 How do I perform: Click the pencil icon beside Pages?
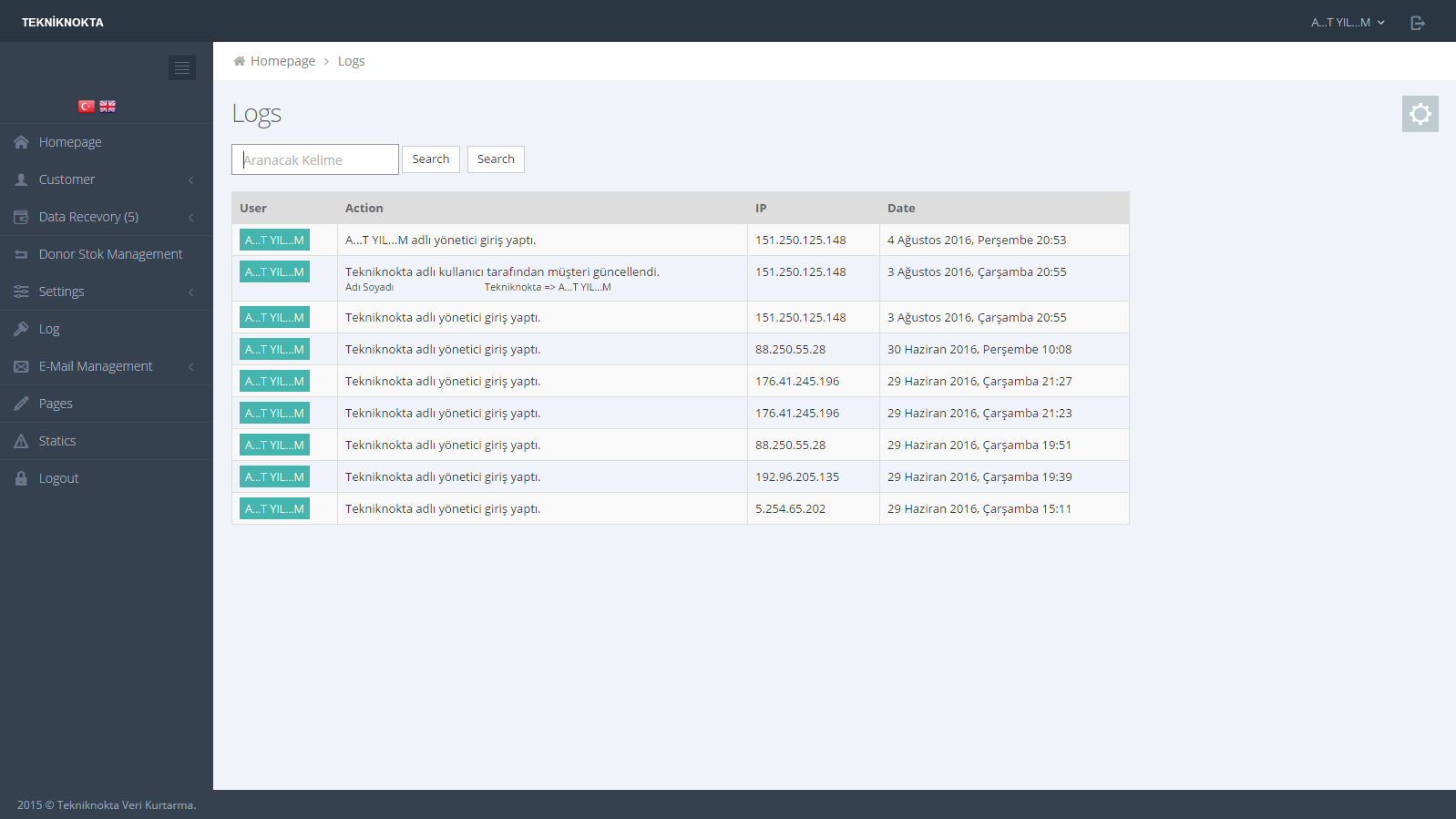[21, 404]
